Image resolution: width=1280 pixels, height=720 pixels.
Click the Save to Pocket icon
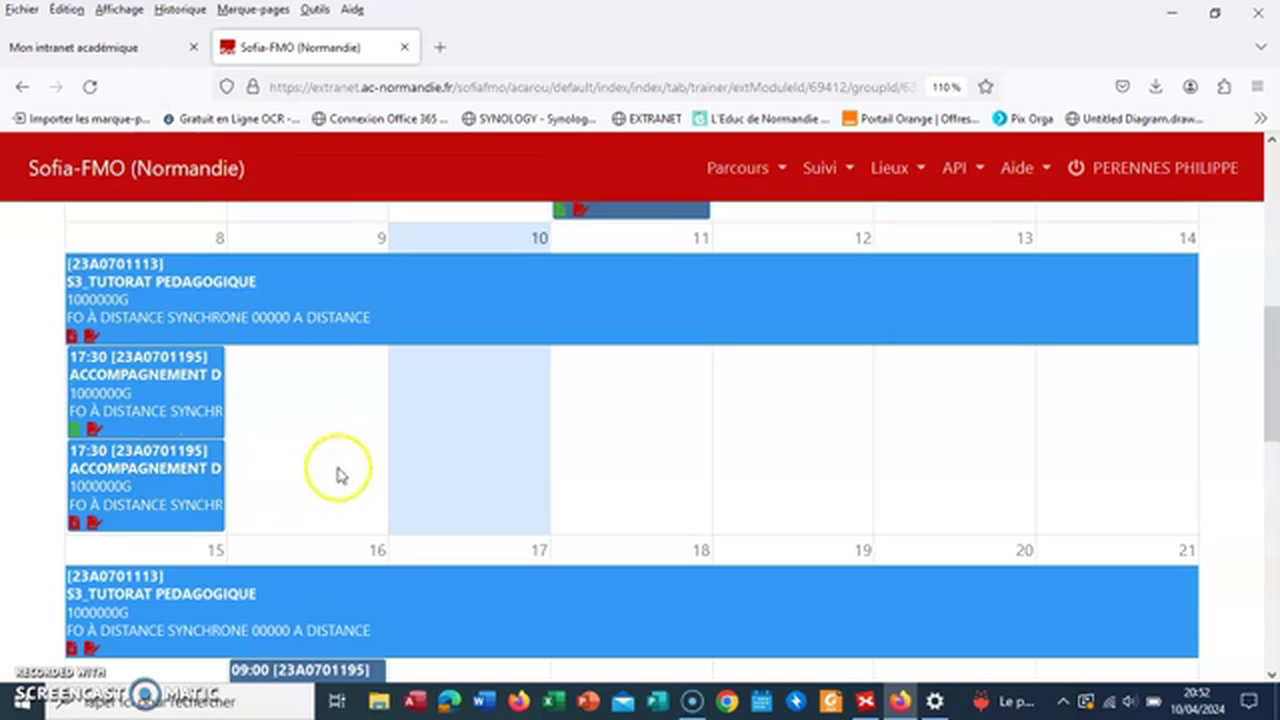pos(1123,87)
